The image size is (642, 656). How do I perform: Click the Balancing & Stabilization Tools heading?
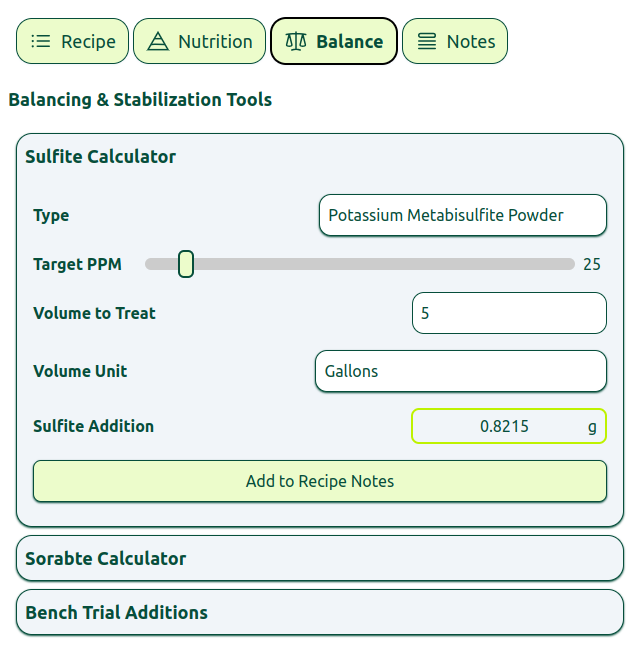tap(140, 100)
